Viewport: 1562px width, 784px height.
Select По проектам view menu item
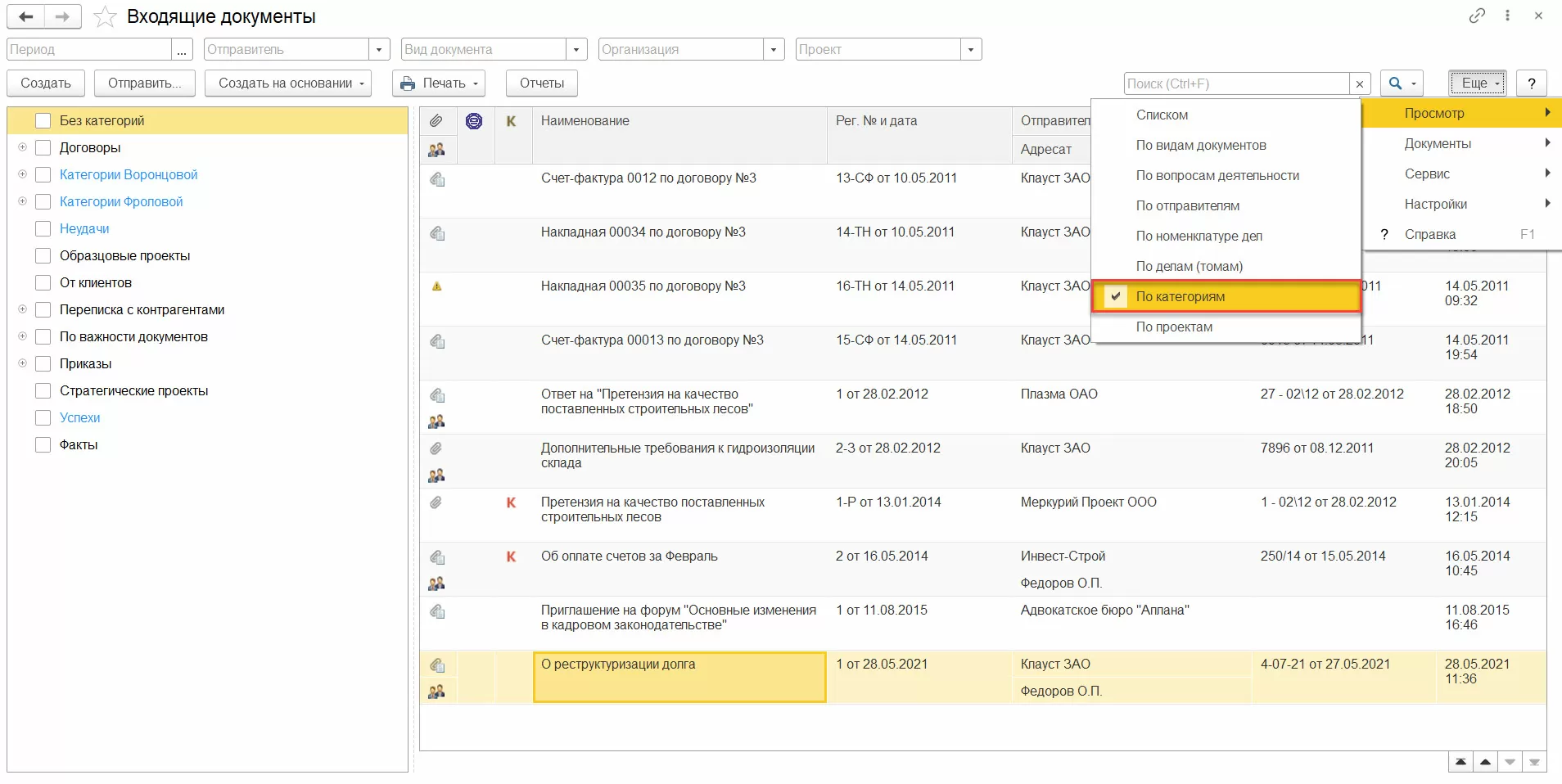click(x=1174, y=327)
